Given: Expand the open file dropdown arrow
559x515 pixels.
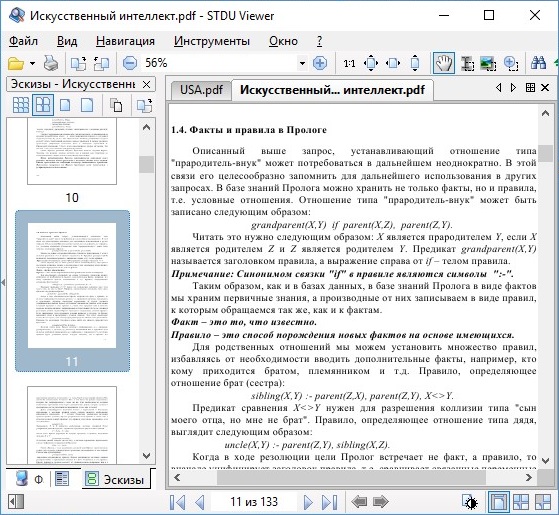Looking at the screenshot, I should pos(32,64).
